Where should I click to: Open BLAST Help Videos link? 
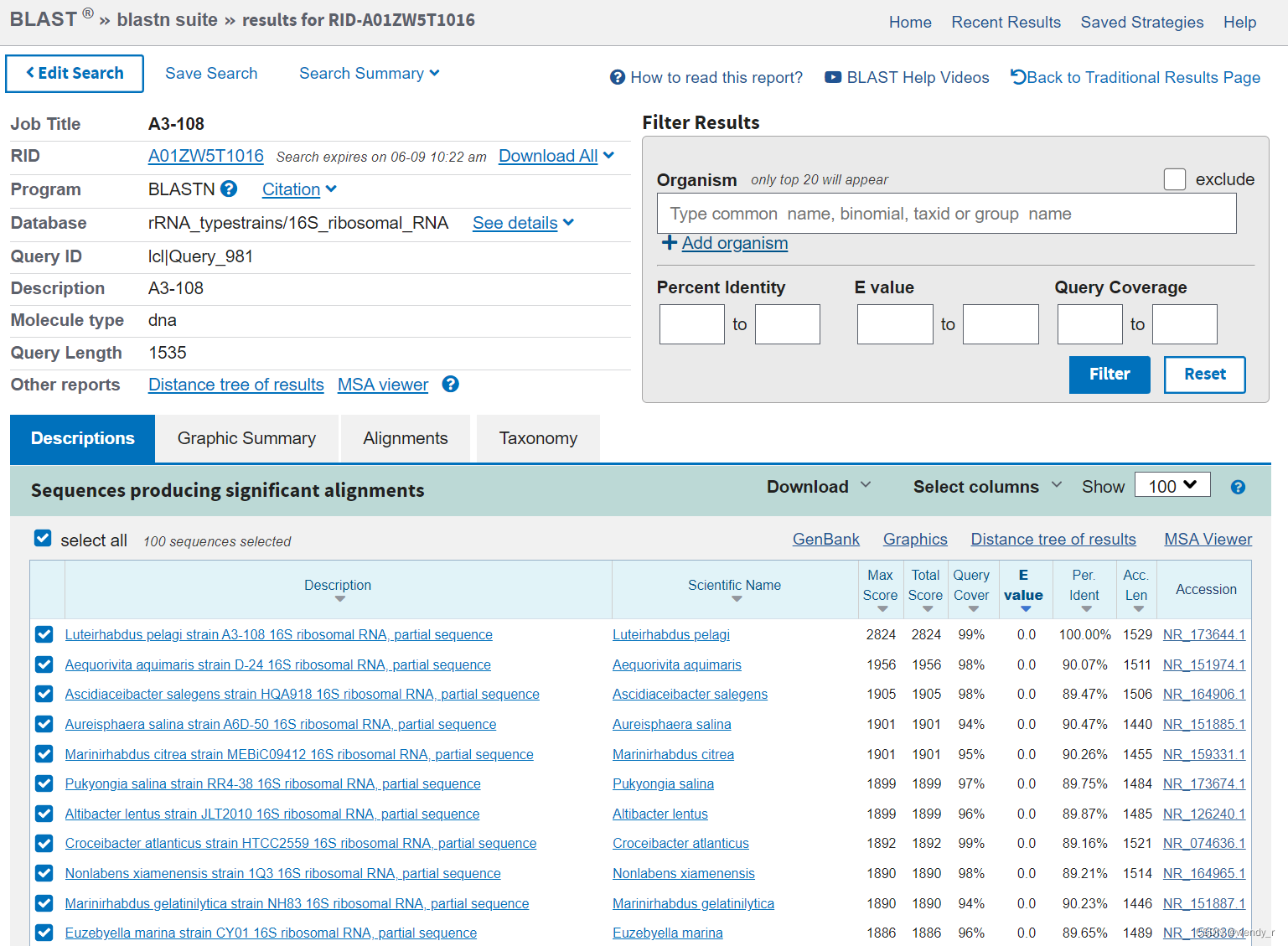(x=907, y=78)
